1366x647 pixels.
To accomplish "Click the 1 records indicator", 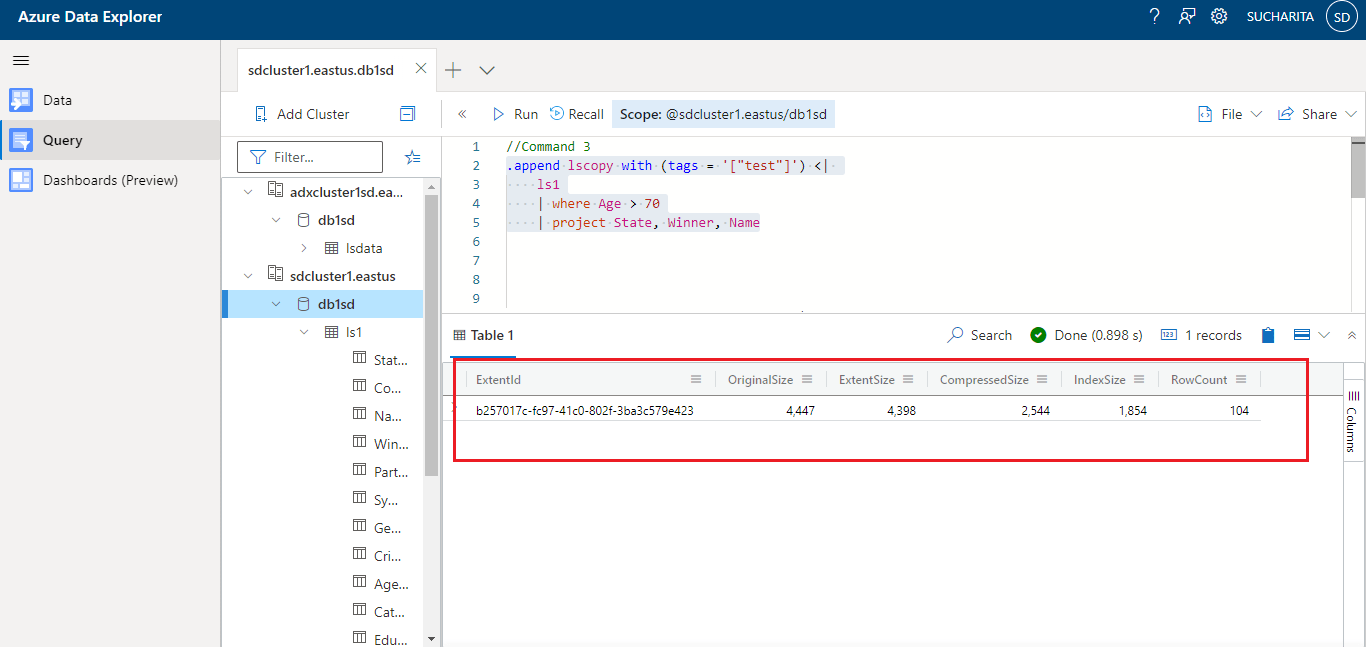I will pos(1201,335).
